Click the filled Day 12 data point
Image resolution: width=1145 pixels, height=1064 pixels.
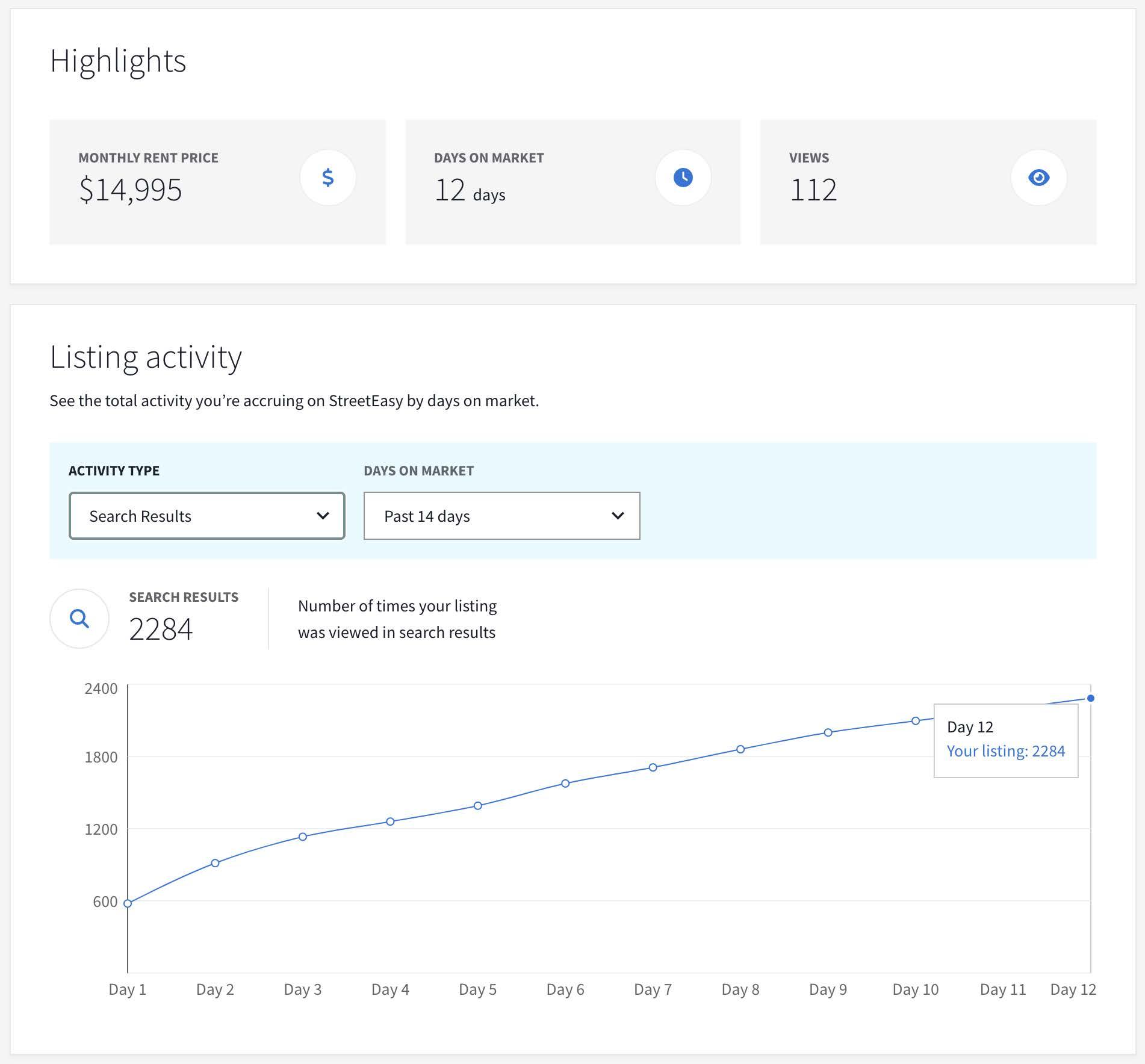(1090, 698)
